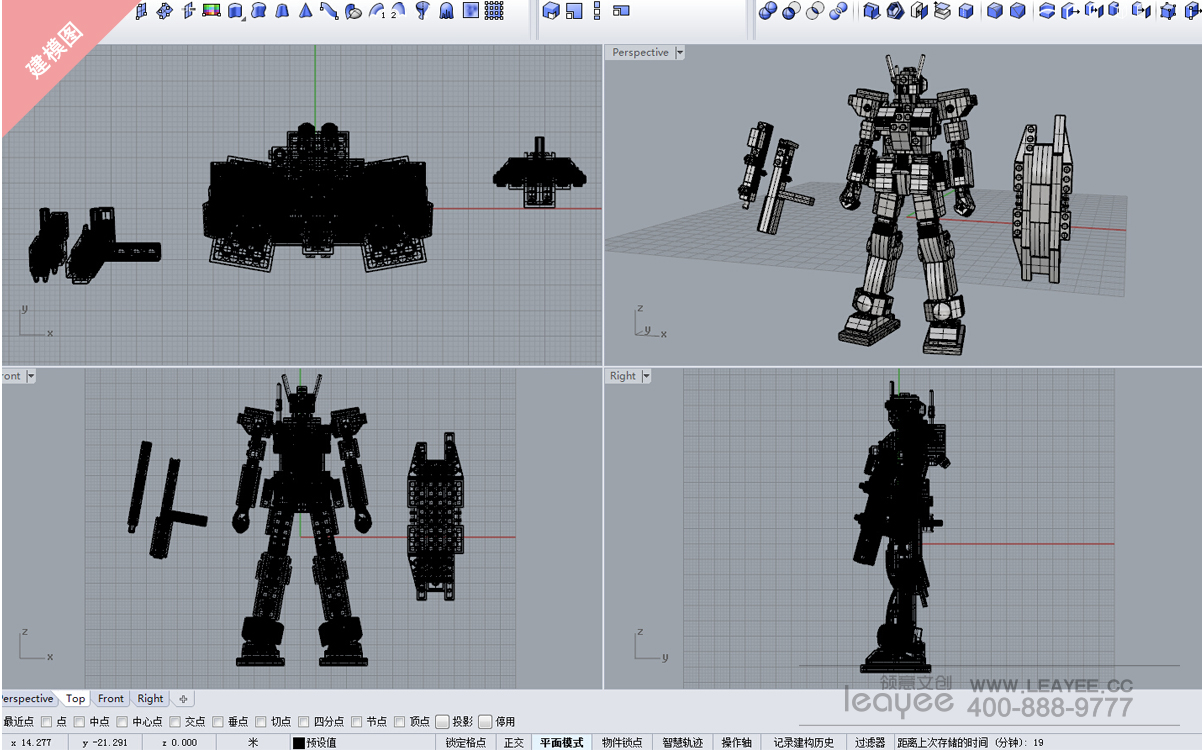Expand the Front viewport dropdown arrow

31,376
